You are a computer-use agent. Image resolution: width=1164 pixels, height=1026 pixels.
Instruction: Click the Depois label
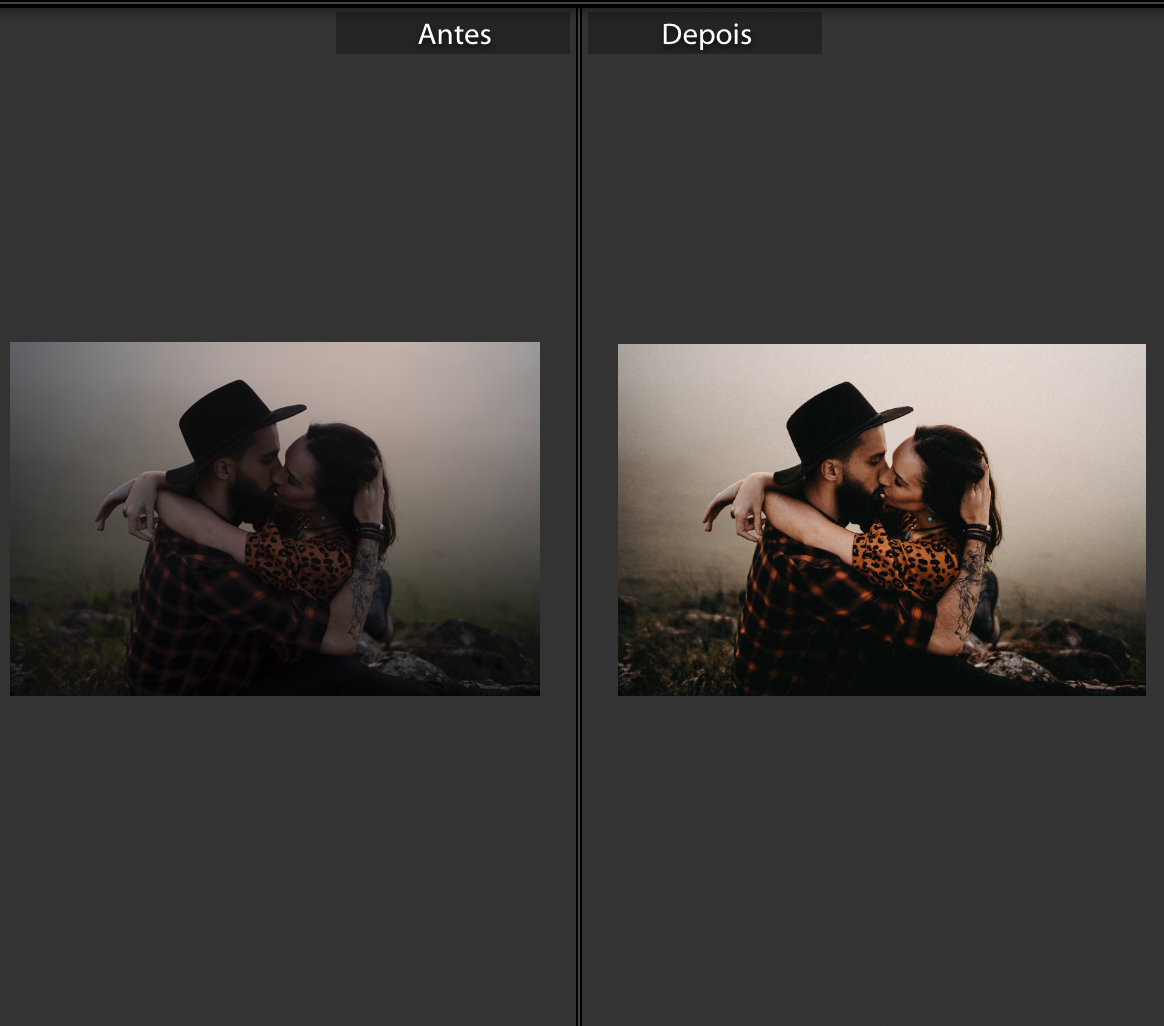tap(705, 34)
